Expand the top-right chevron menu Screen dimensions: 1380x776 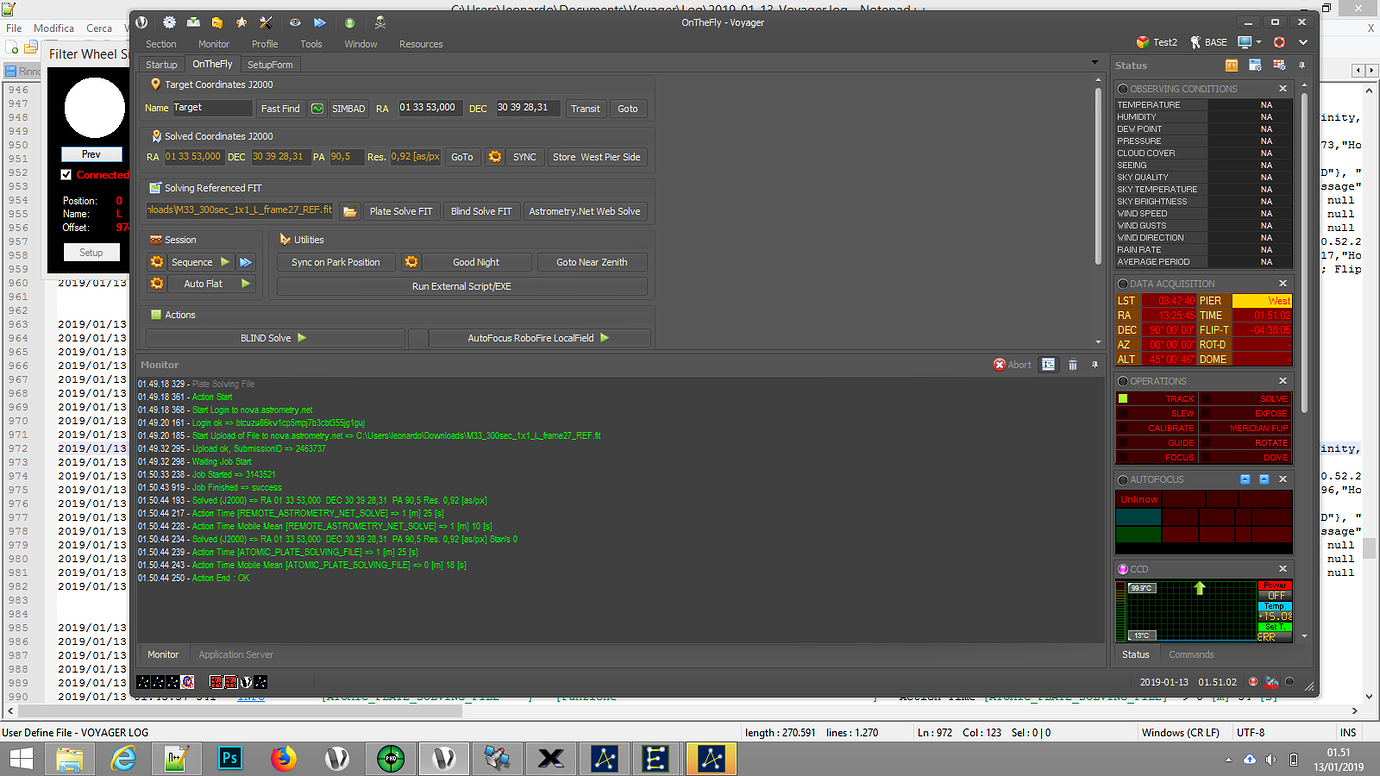(x=1303, y=43)
